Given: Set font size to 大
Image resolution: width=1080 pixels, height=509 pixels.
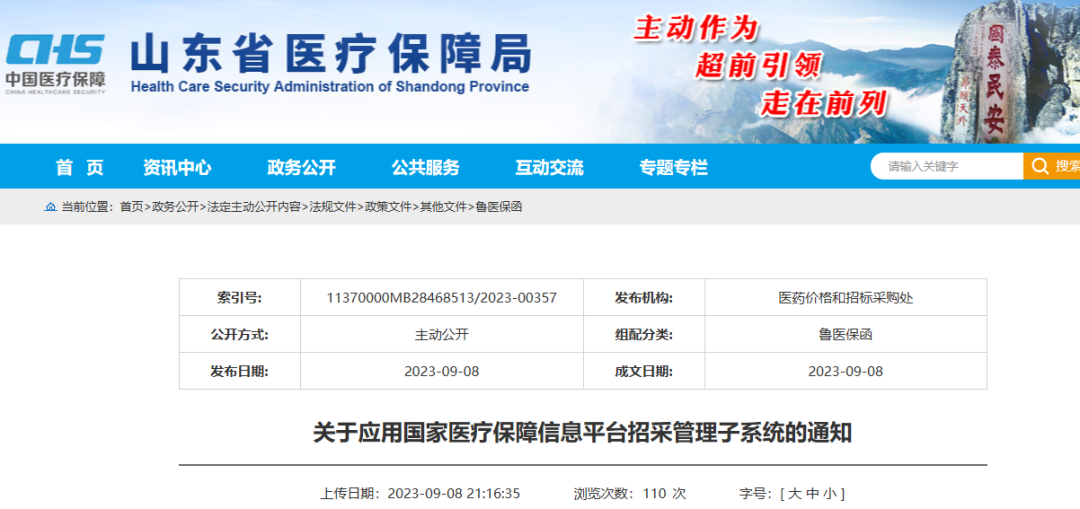Looking at the screenshot, I should click(794, 493).
